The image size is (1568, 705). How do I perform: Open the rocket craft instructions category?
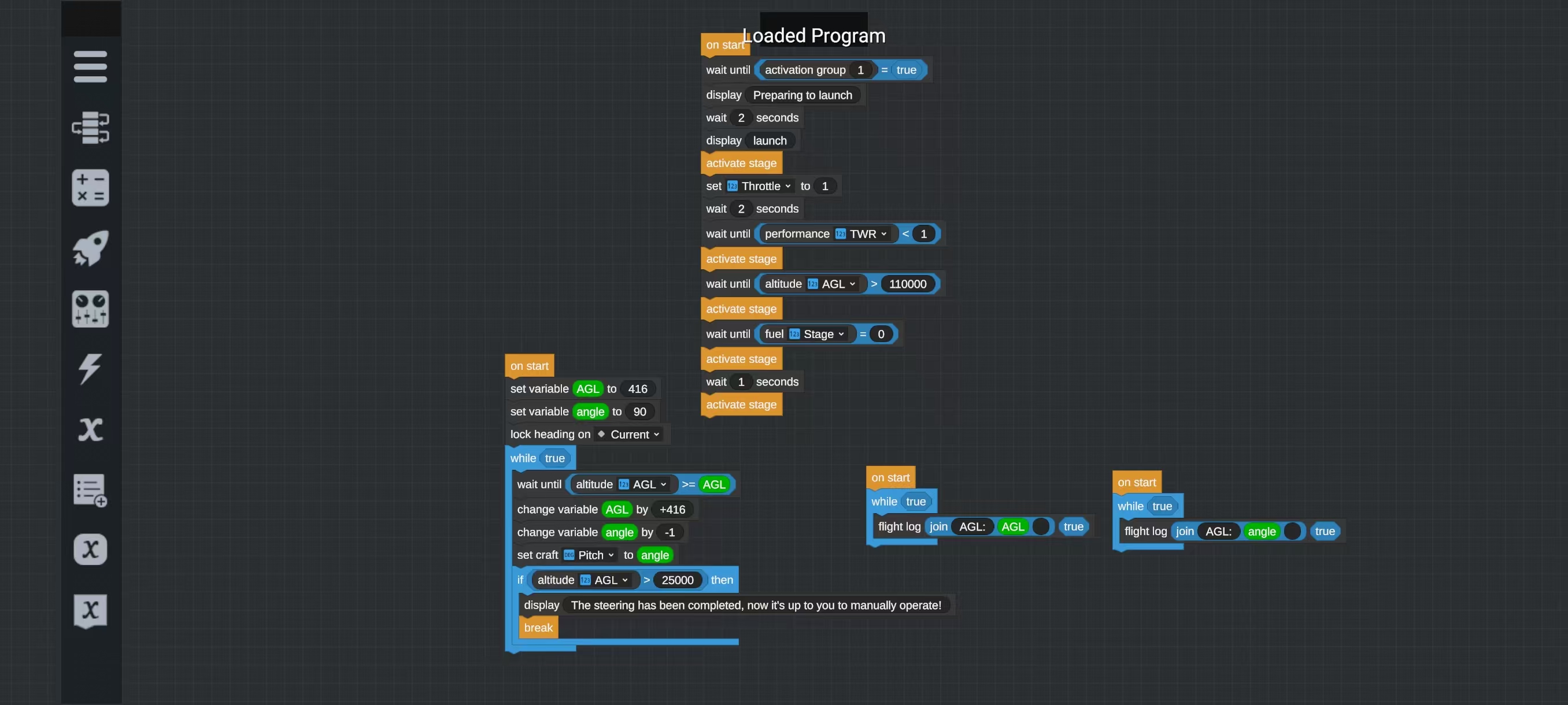click(x=90, y=247)
